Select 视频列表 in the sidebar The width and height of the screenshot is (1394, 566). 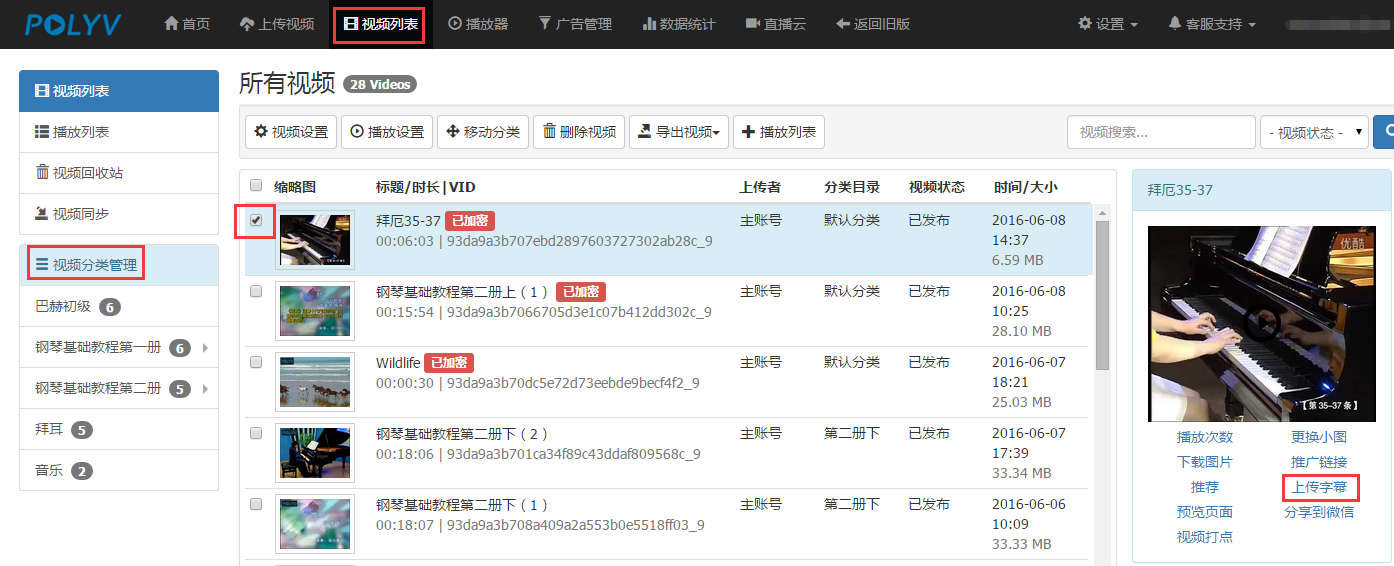tap(119, 91)
